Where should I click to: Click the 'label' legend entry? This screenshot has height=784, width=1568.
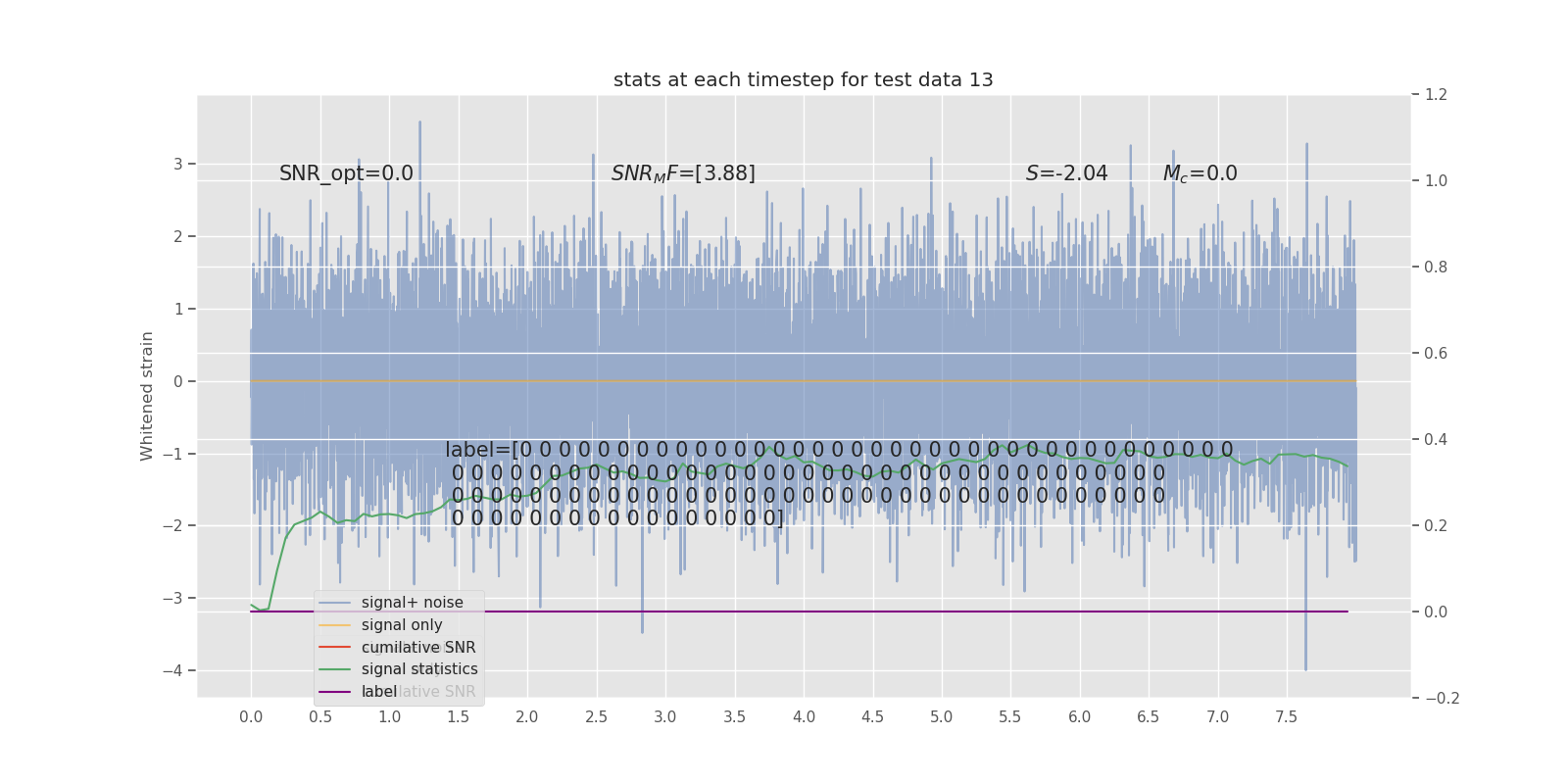click(x=379, y=692)
